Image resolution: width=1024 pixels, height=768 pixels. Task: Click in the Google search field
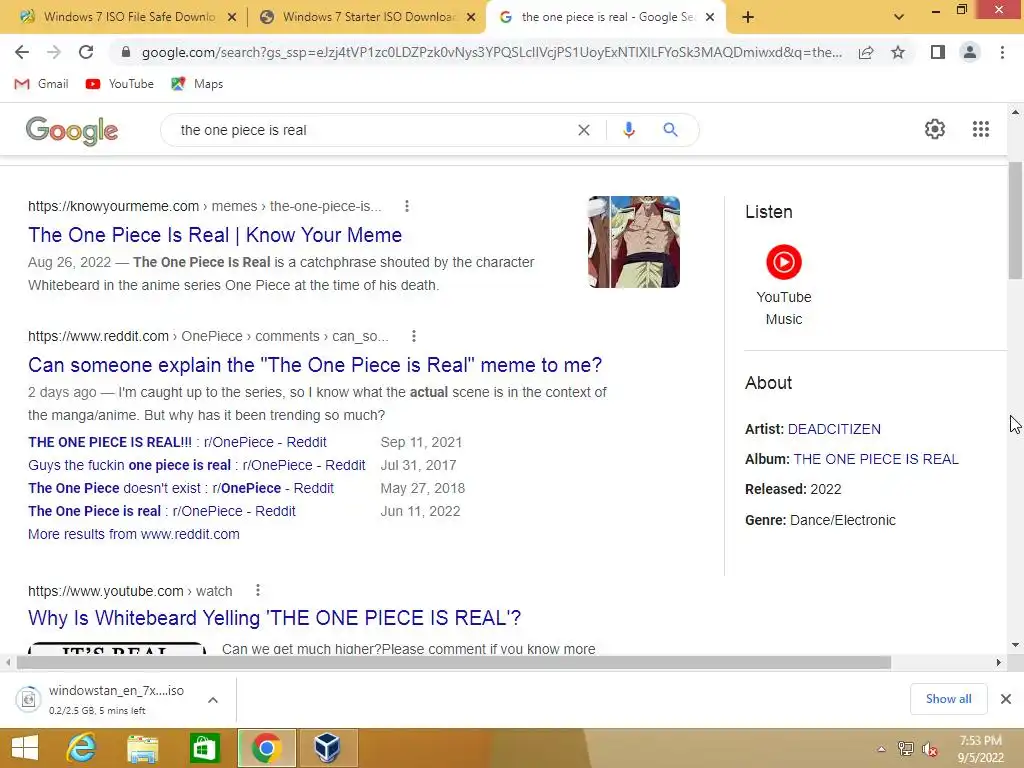click(x=372, y=130)
